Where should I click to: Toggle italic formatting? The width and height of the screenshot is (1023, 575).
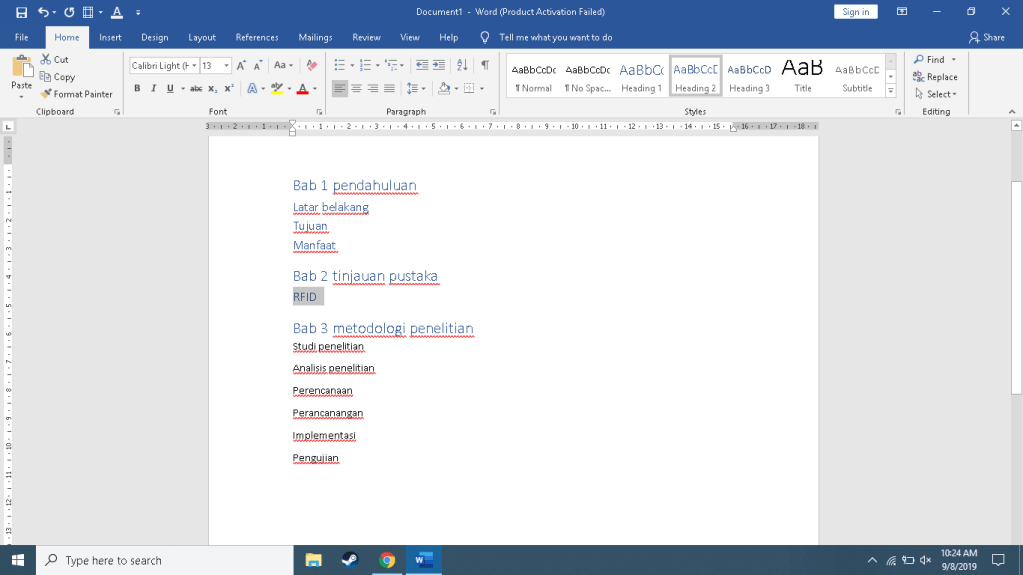(153, 88)
